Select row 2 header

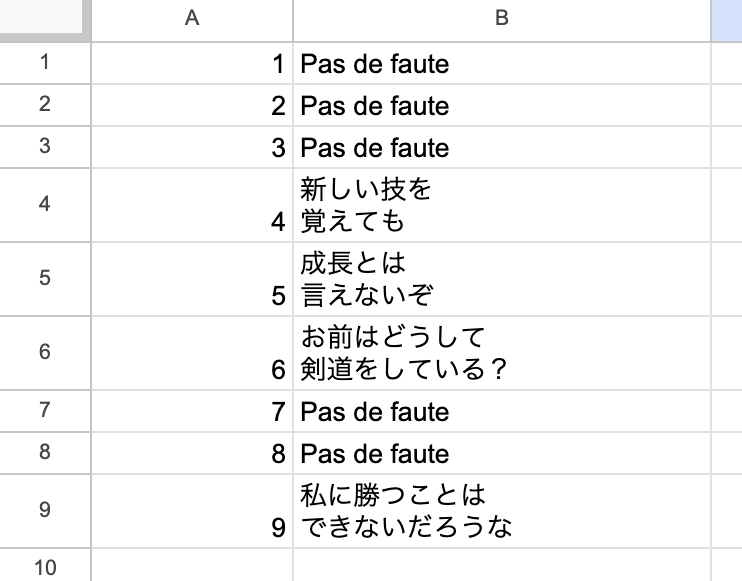(45, 105)
